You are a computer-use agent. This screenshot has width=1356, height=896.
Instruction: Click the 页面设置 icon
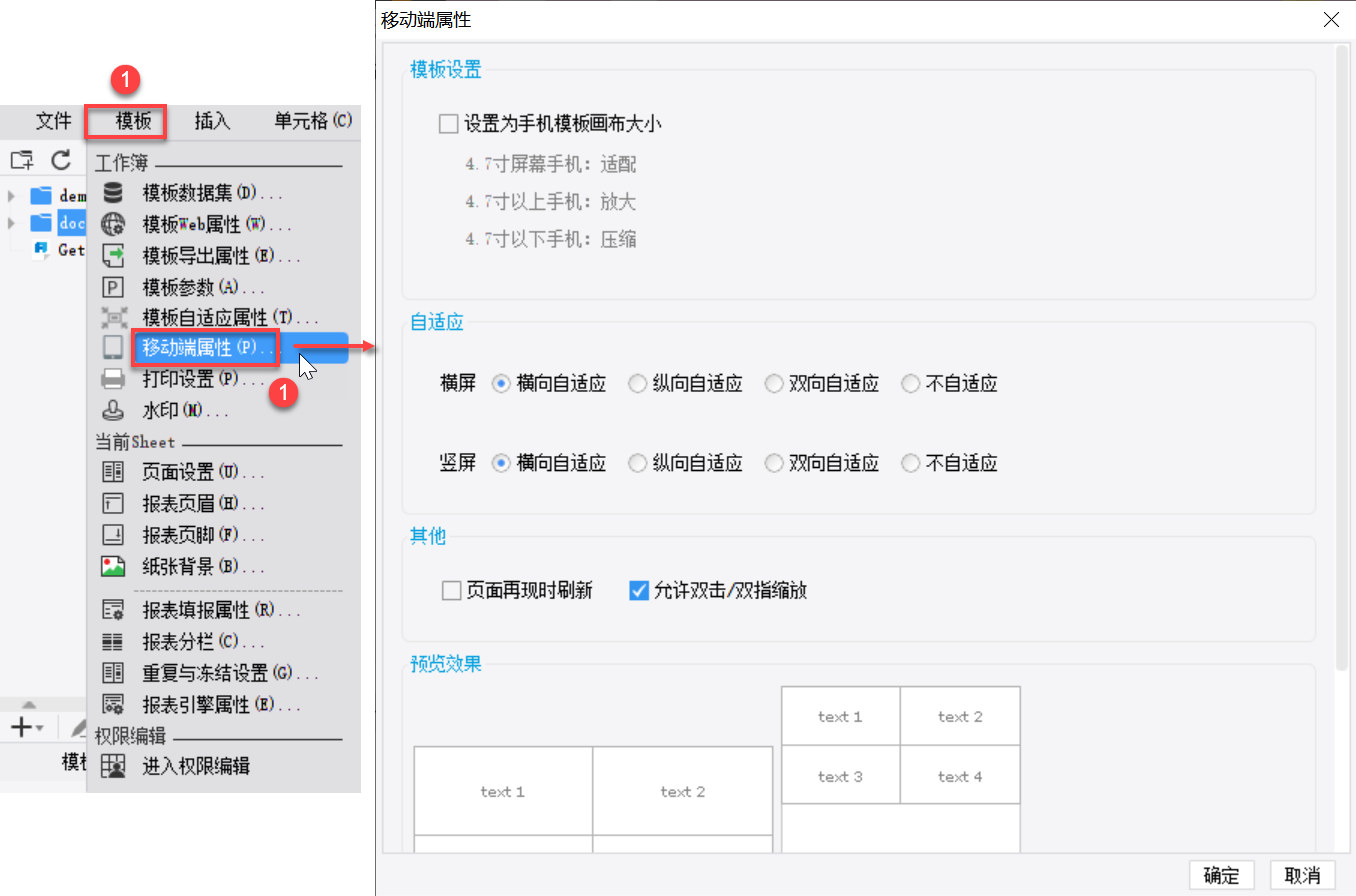113,471
